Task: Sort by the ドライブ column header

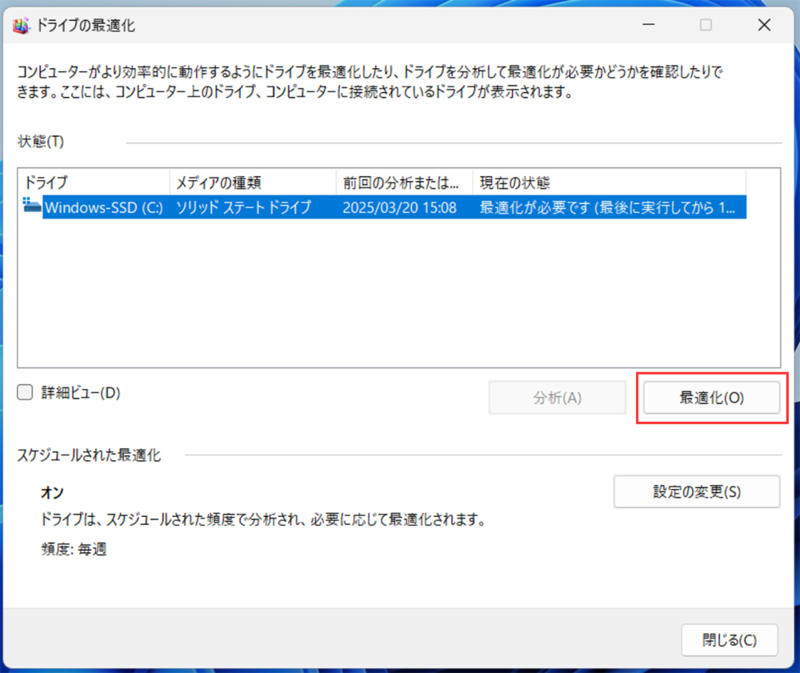Action: [94, 182]
